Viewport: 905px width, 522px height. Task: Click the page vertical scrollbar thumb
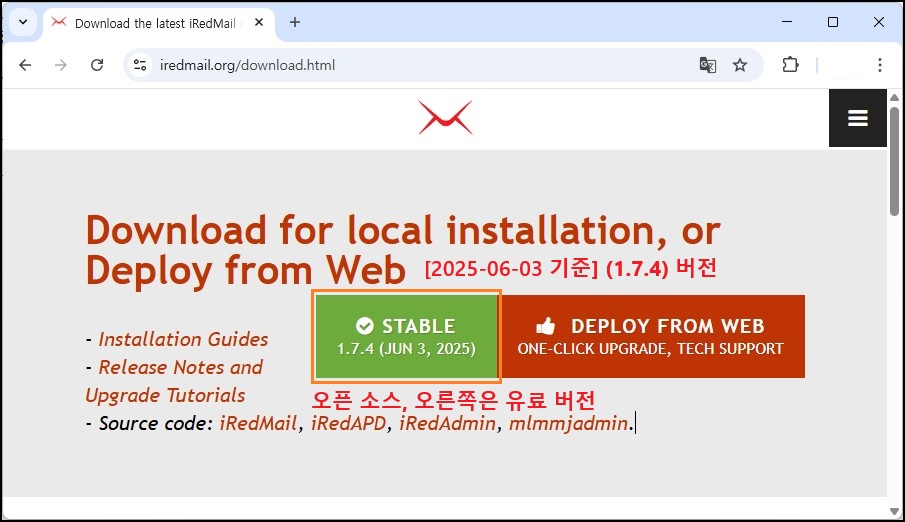894,161
